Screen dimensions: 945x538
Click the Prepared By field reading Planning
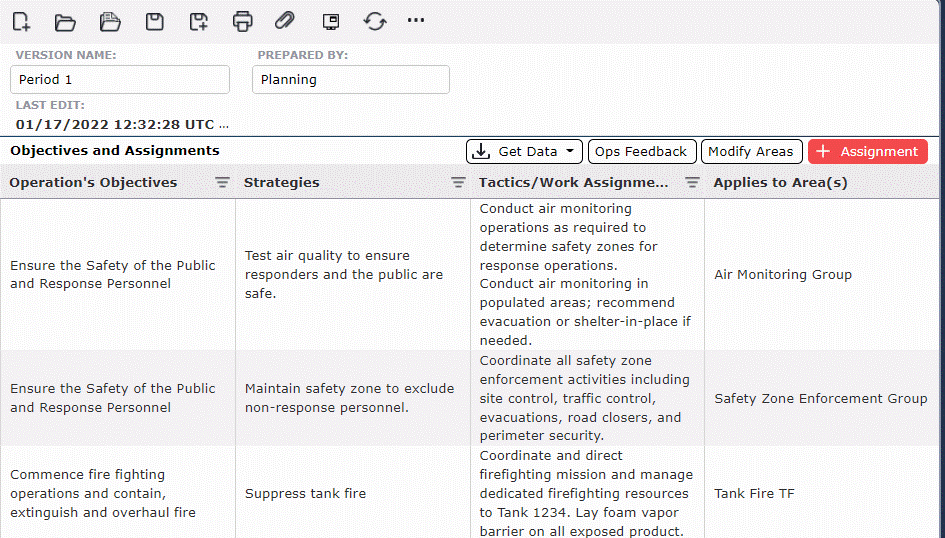point(351,80)
